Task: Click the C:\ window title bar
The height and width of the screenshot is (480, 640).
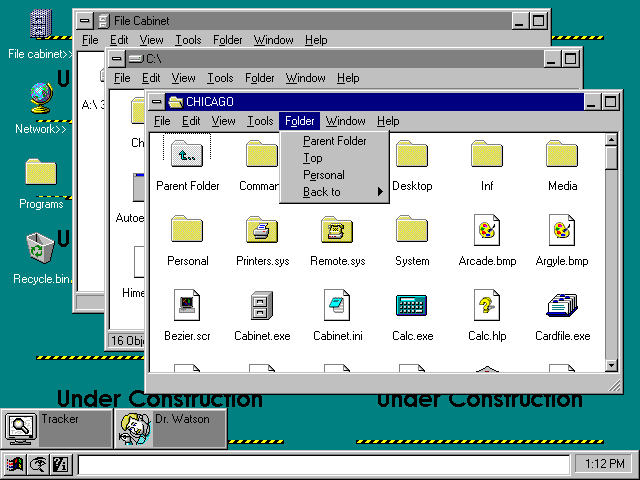Action: pyautogui.click(x=334, y=59)
